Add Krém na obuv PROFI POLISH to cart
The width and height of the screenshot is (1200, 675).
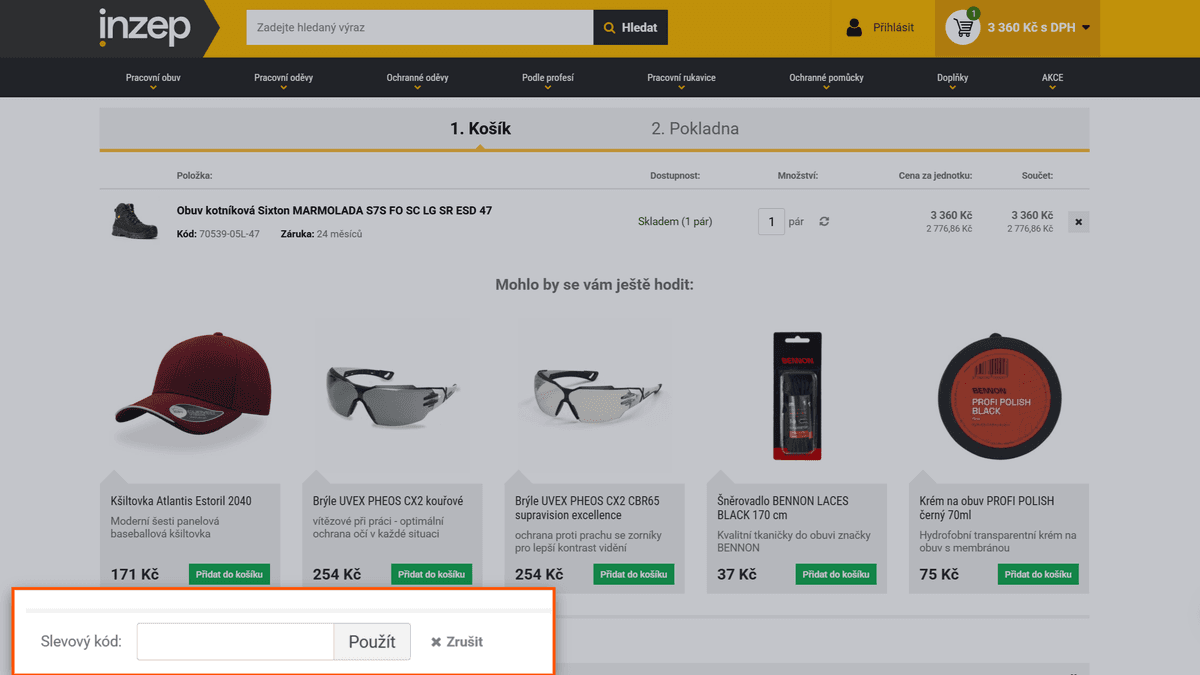(1038, 574)
